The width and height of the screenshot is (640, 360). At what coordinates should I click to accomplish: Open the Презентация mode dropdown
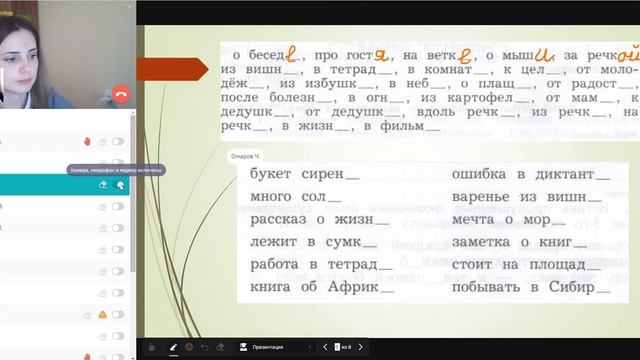coord(276,347)
